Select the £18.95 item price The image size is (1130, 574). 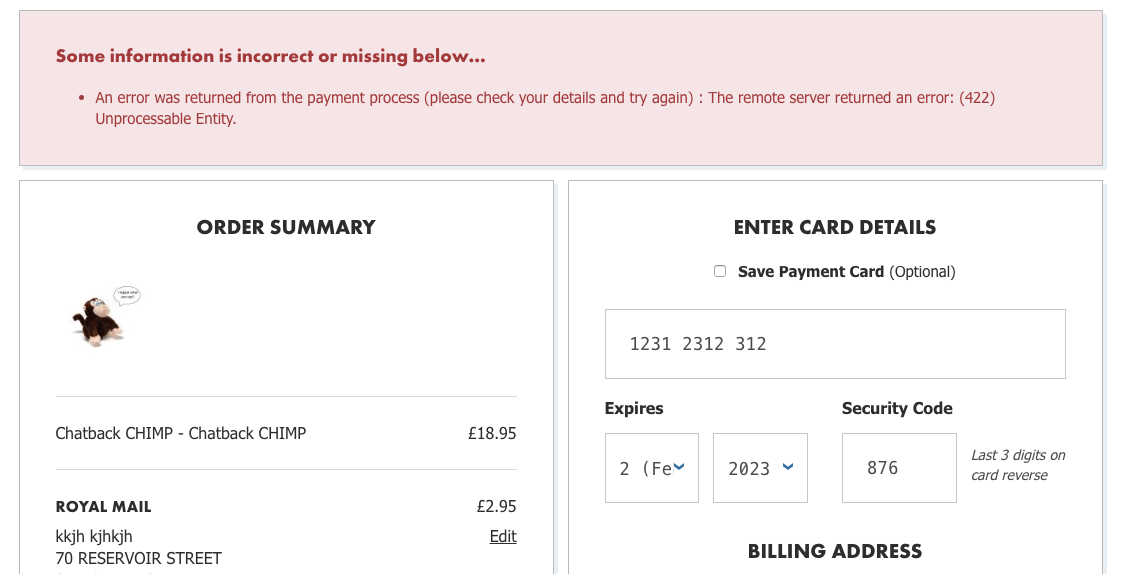coord(492,433)
